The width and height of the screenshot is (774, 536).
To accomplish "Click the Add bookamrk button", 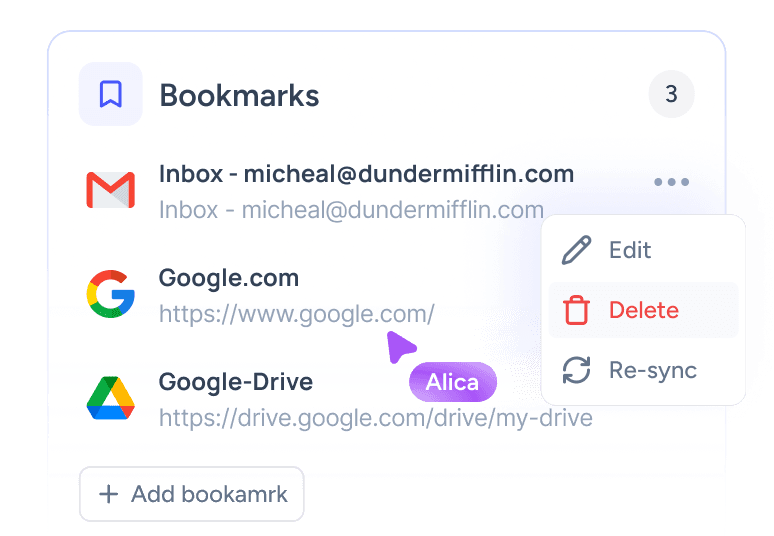I will (x=192, y=494).
